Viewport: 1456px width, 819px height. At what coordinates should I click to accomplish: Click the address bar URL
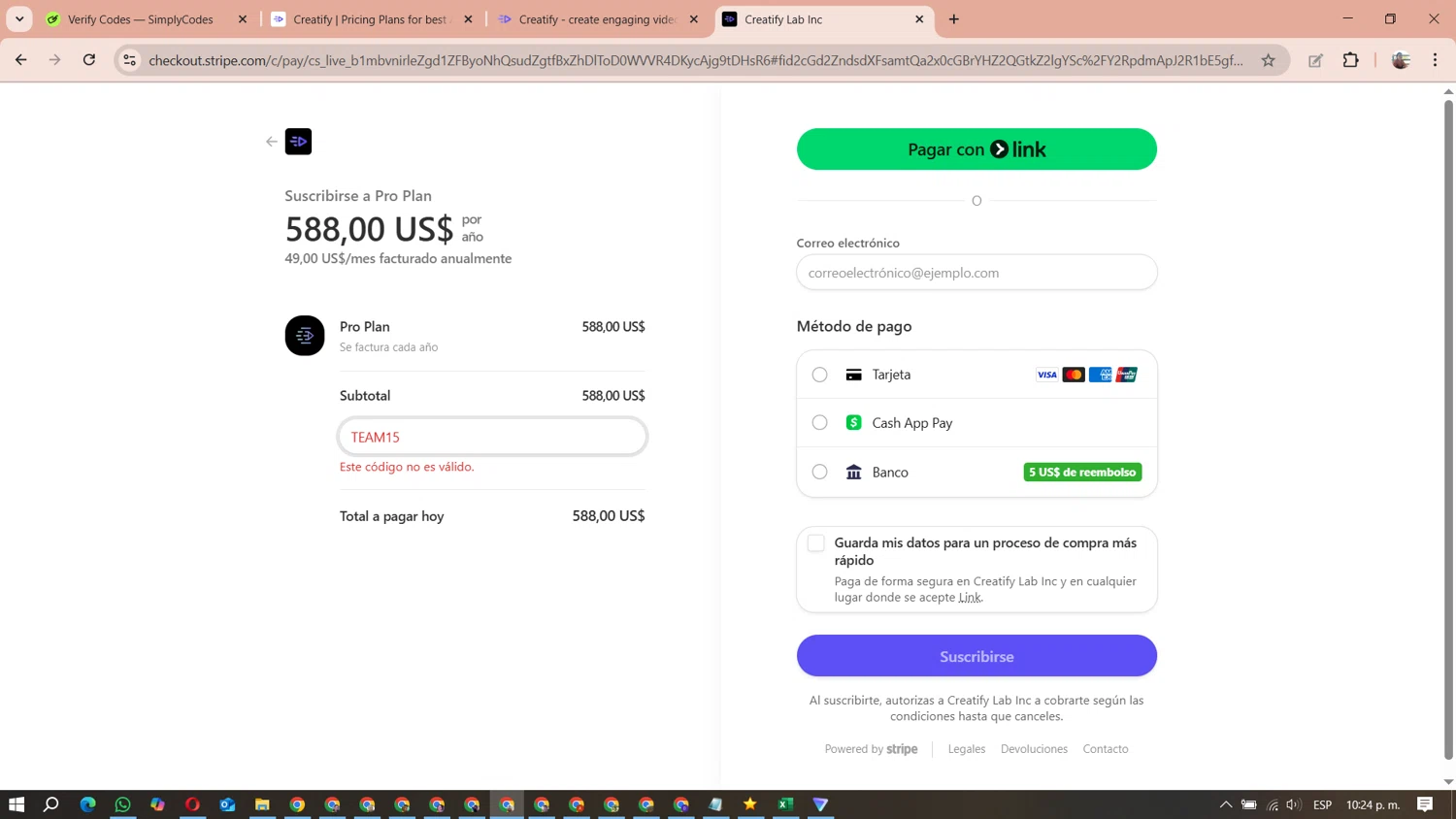(x=695, y=60)
